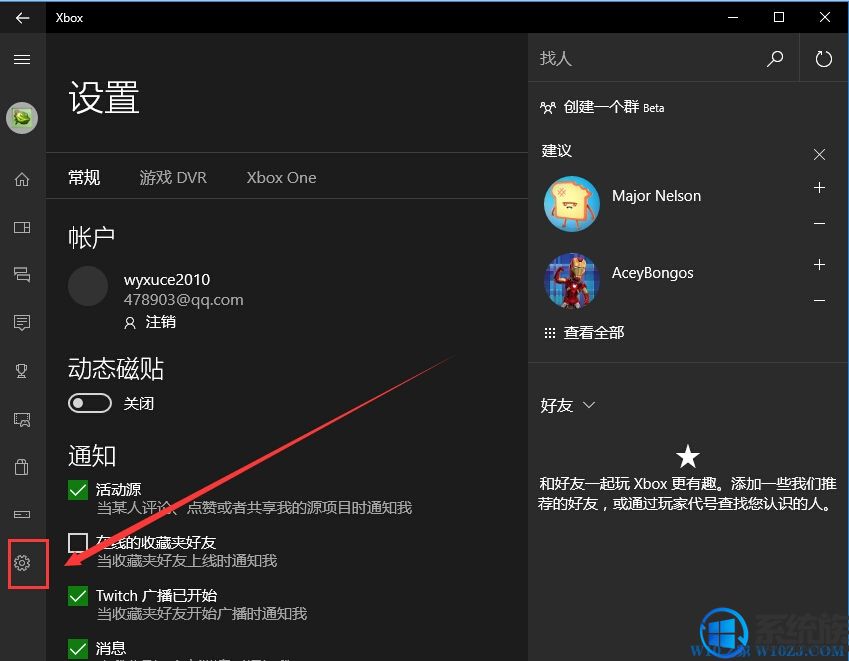Close the Xbox window
Image resolution: width=849 pixels, height=661 pixels.
coord(825,17)
